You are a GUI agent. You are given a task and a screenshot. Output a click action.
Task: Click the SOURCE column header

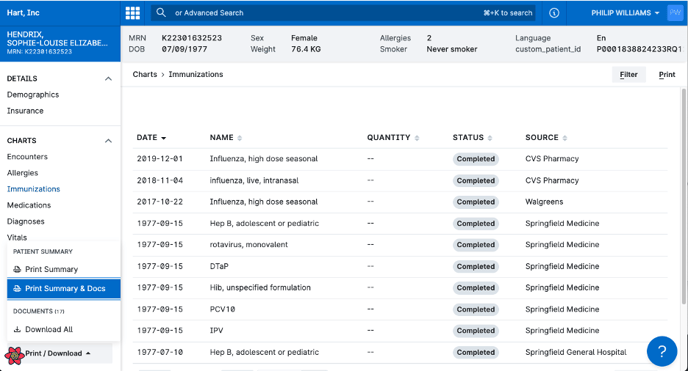542,138
